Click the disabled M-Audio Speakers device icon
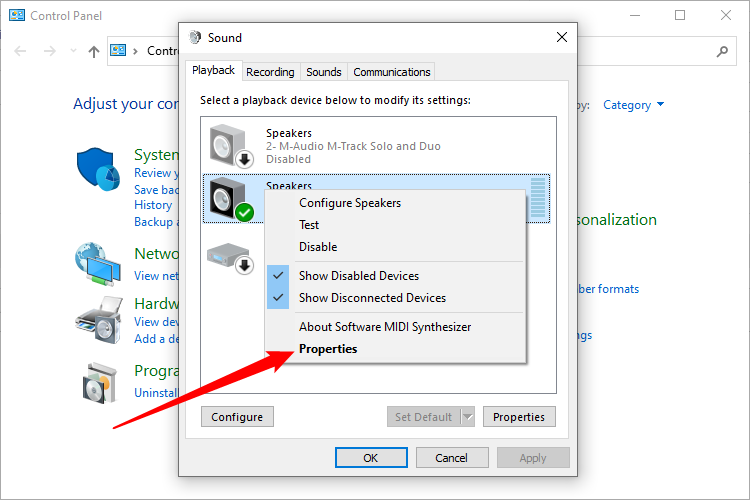Screen dimensions: 750x500 tap(231, 145)
